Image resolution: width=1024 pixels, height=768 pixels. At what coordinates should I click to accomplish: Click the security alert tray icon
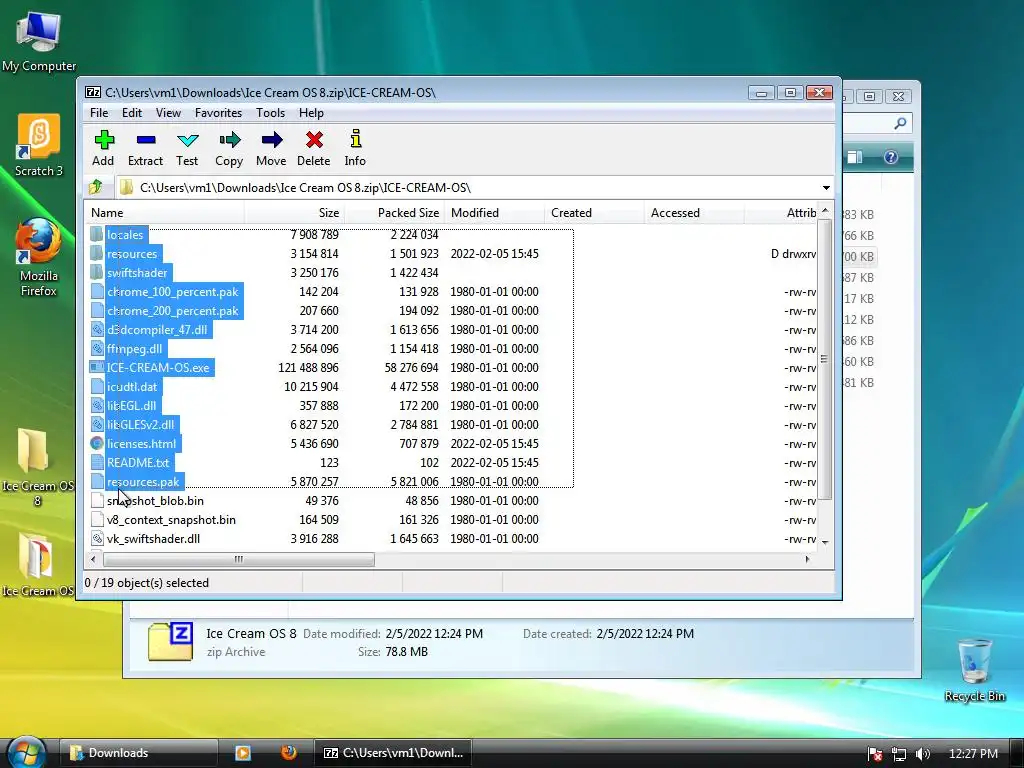coord(875,754)
